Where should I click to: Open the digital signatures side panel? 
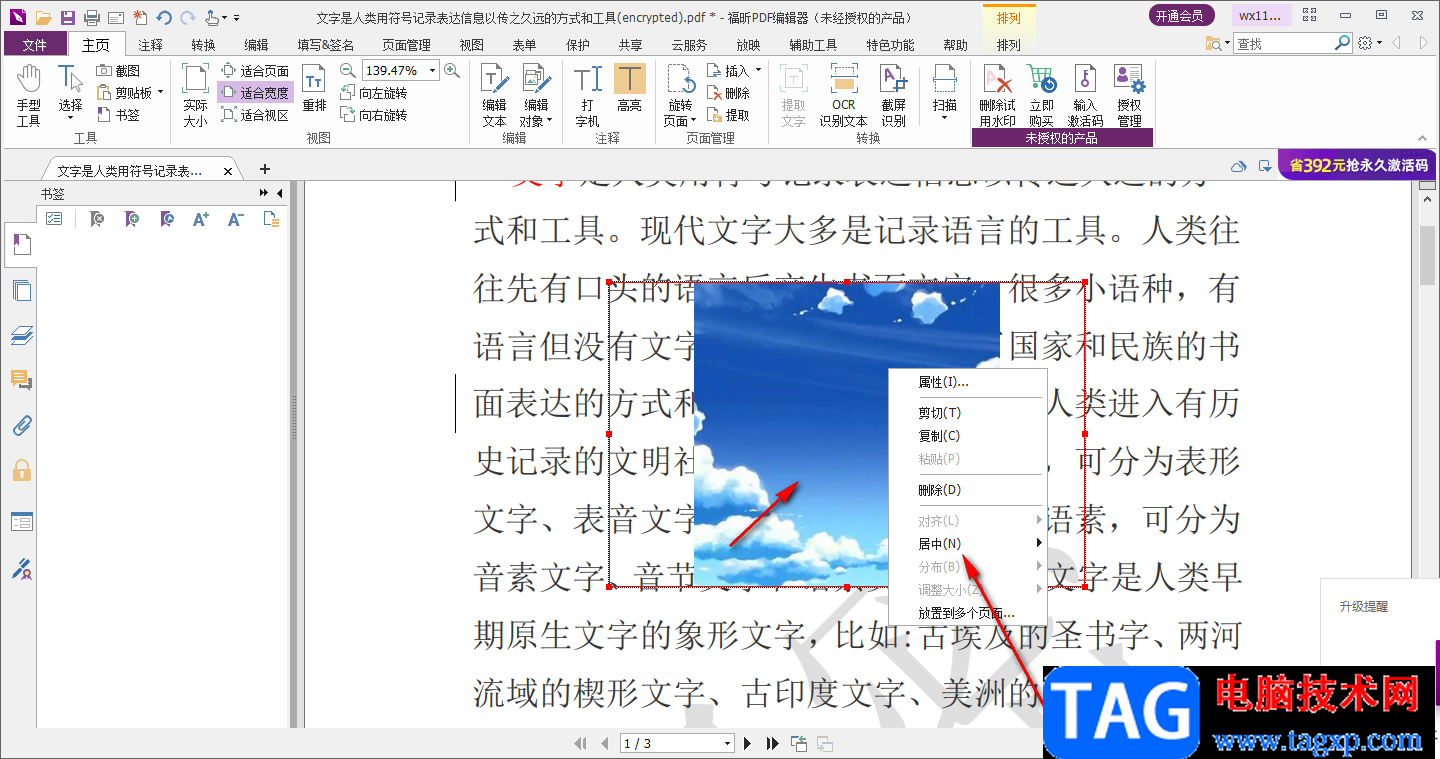point(21,569)
